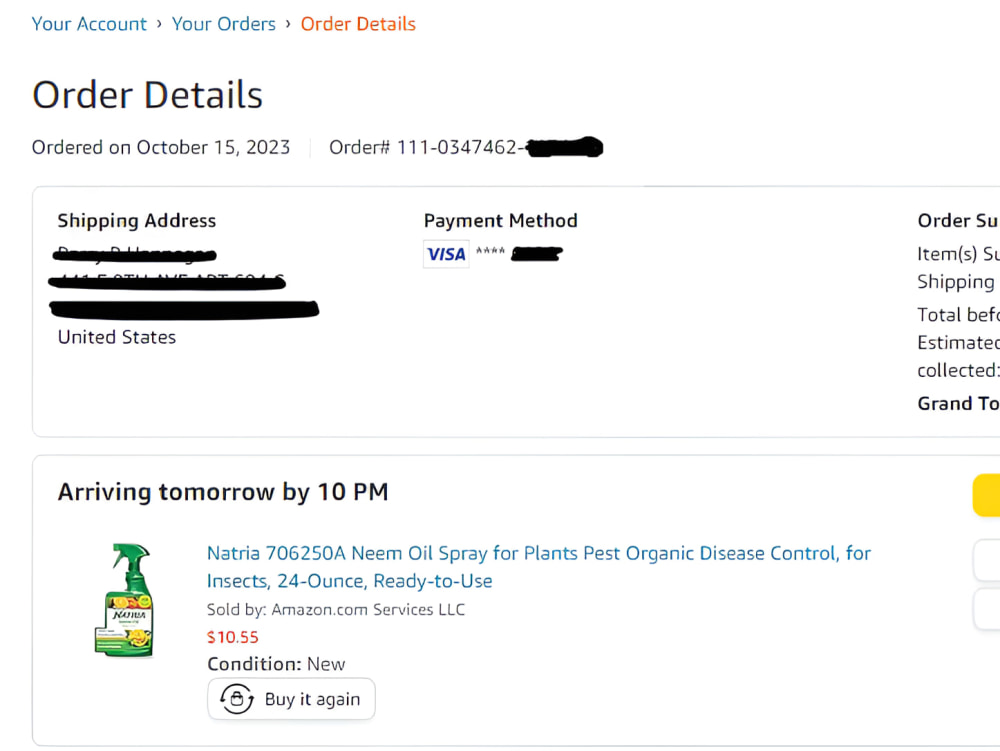Image resolution: width=1000 pixels, height=751 pixels.
Task: Click the Buy it again refresh-bag icon
Action: click(237, 699)
